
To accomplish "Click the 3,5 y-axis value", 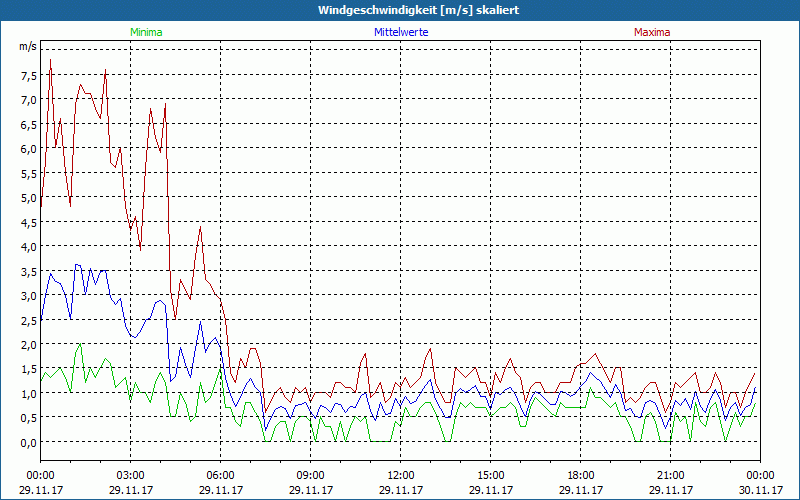I will click(x=29, y=272).
